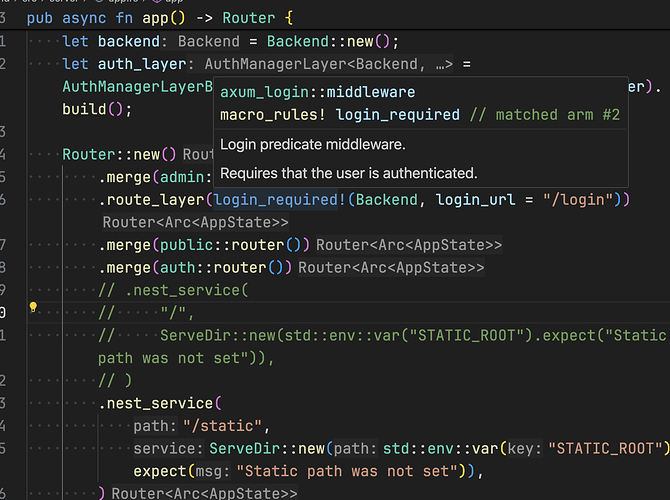Click Router<Arc<AppState>> hint after public::router
Viewport: 670px width, 500px height.
tap(409, 245)
